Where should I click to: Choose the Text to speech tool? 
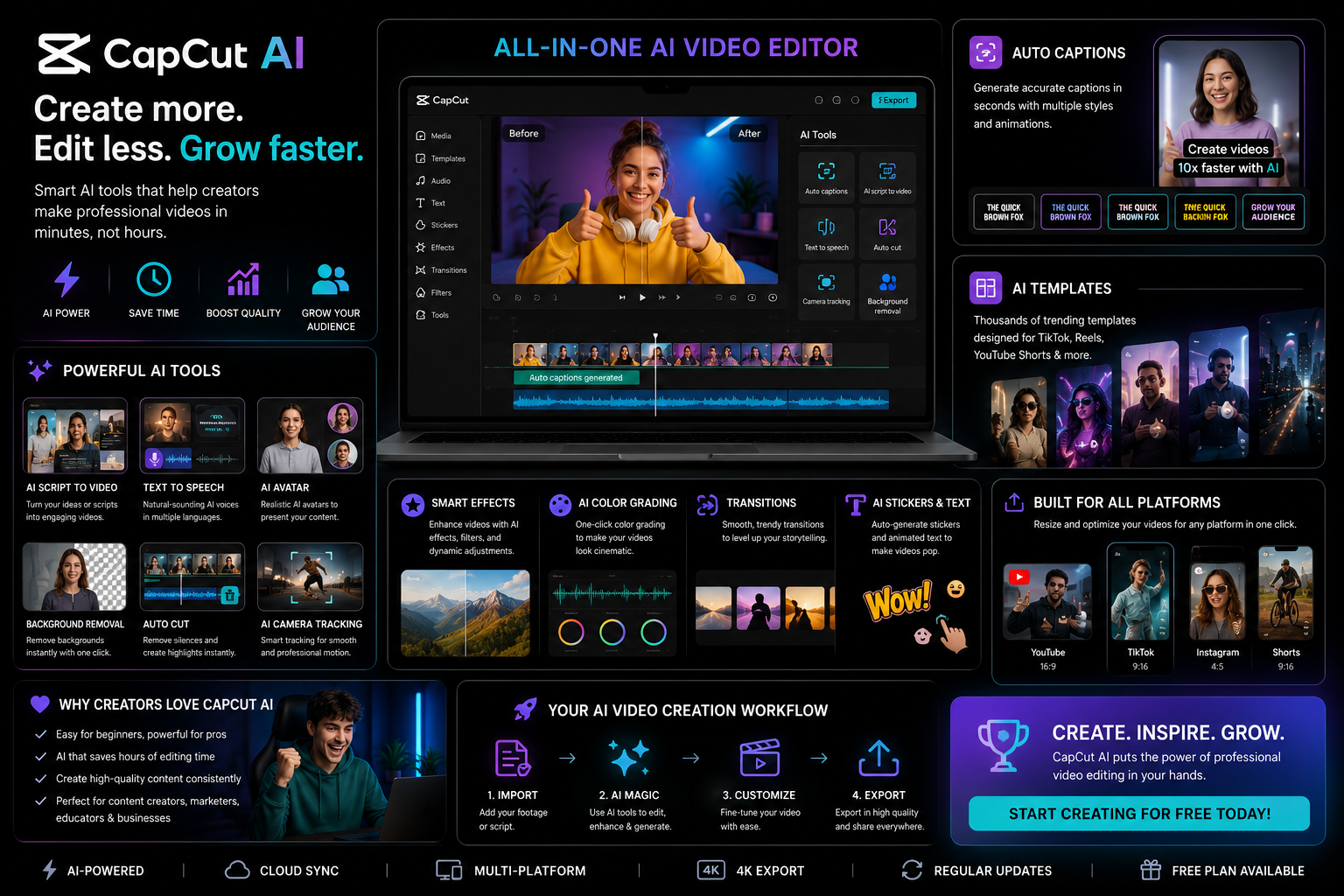pyautogui.click(x=826, y=233)
